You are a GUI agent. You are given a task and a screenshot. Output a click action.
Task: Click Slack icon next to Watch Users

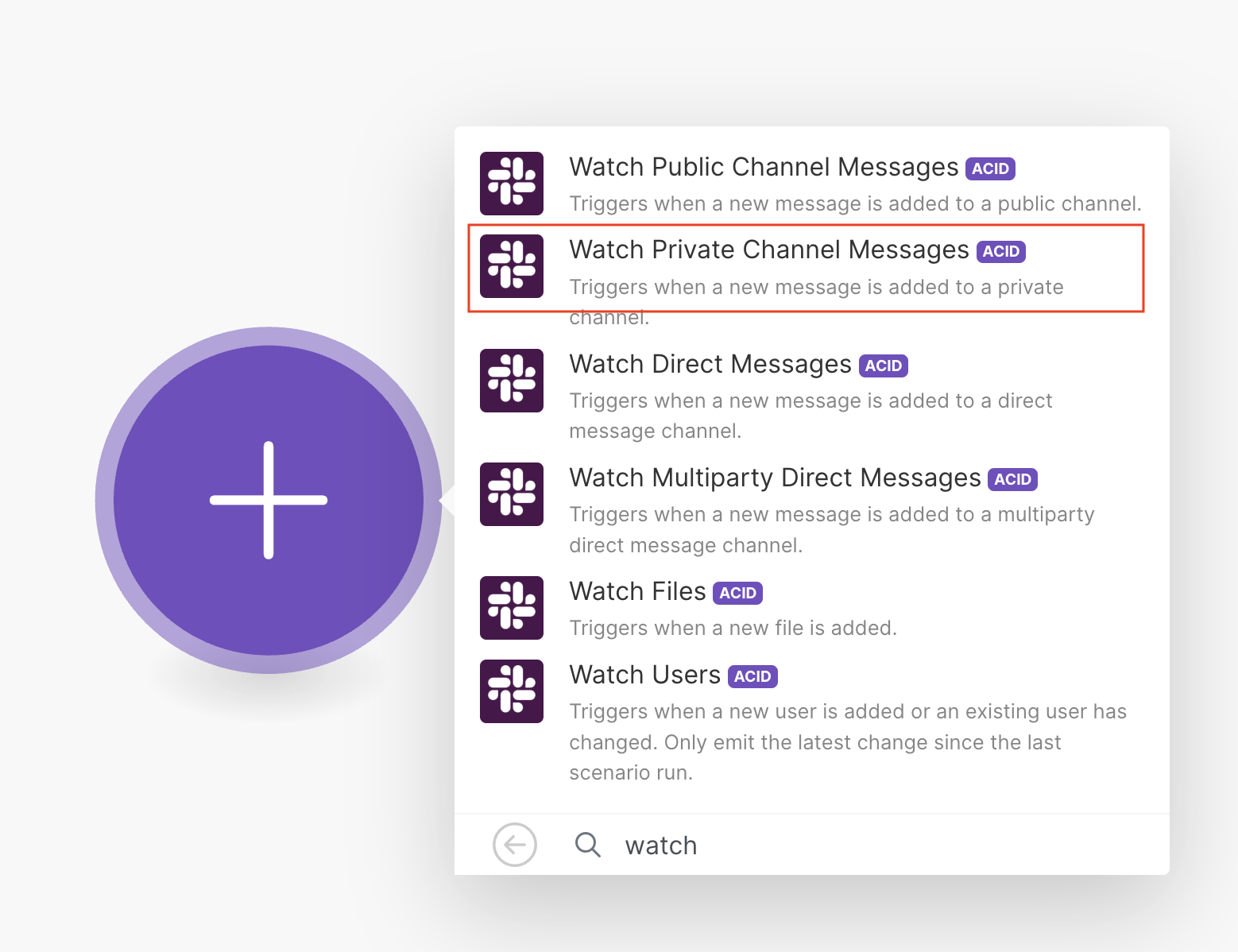[x=511, y=691]
